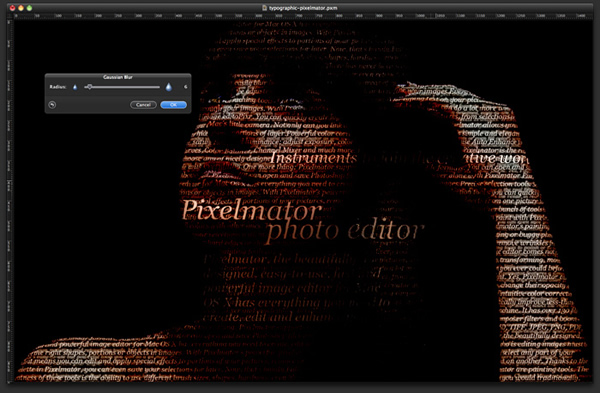Click the Radius slider handle
The height and width of the screenshot is (393, 600).
coord(89,87)
